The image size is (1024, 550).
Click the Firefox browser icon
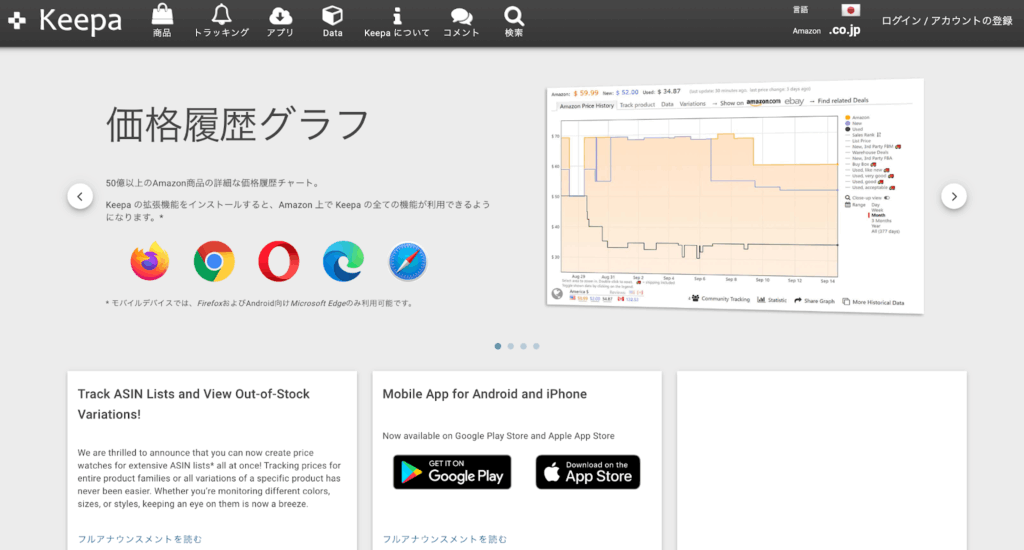click(150, 261)
